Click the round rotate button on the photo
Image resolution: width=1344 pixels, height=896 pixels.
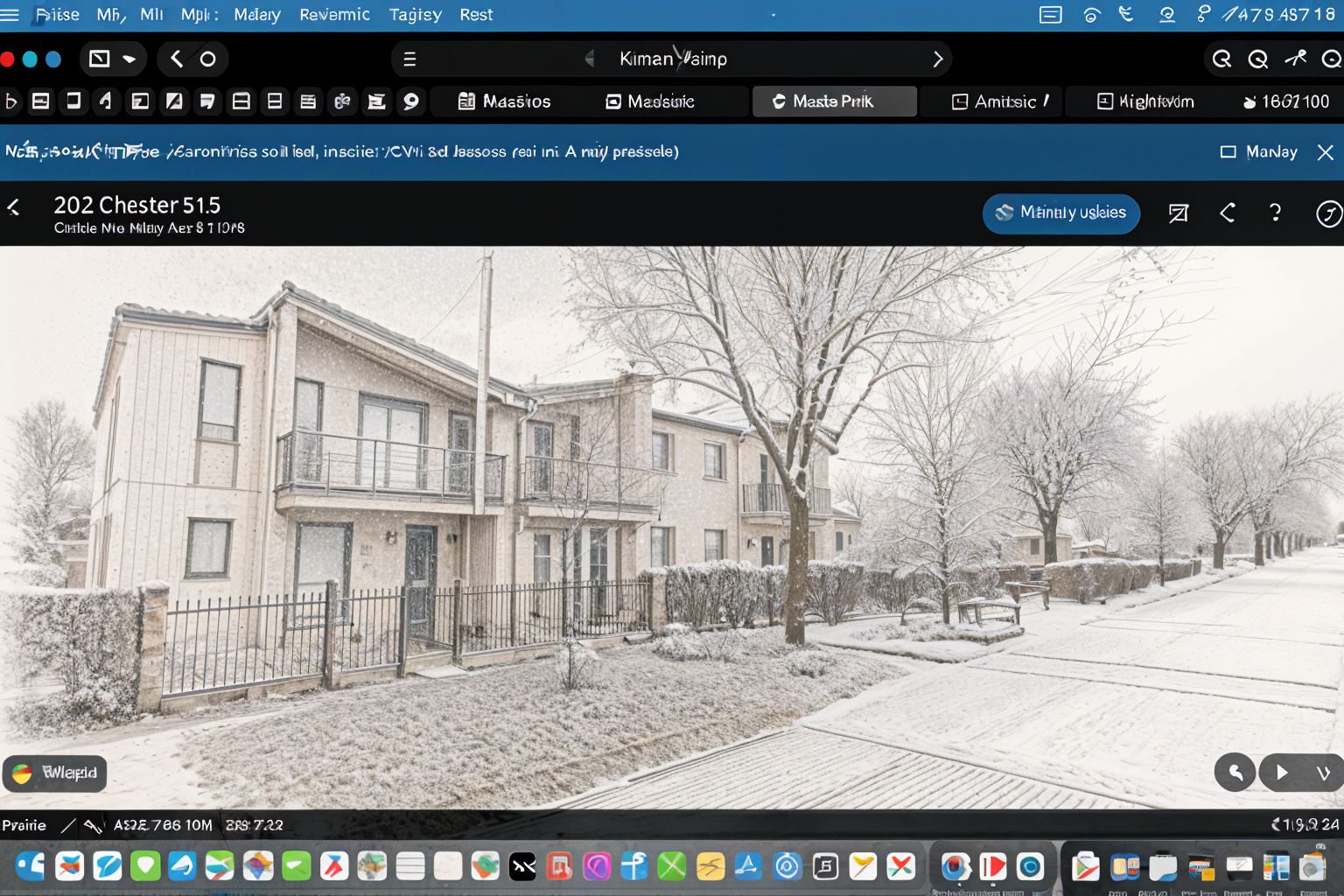[1235, 772]
